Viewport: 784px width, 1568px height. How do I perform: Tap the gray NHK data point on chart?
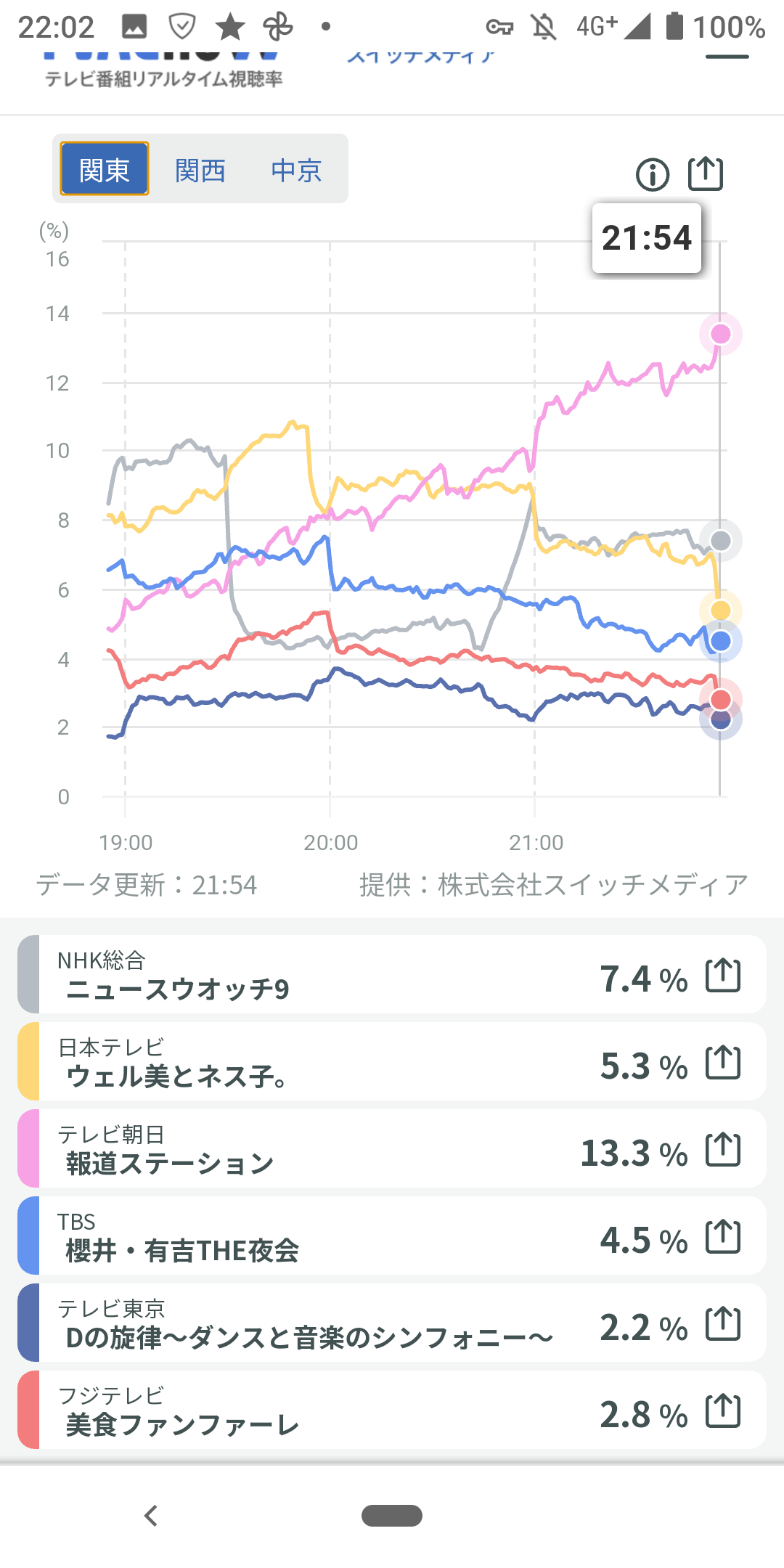(720, 540)
